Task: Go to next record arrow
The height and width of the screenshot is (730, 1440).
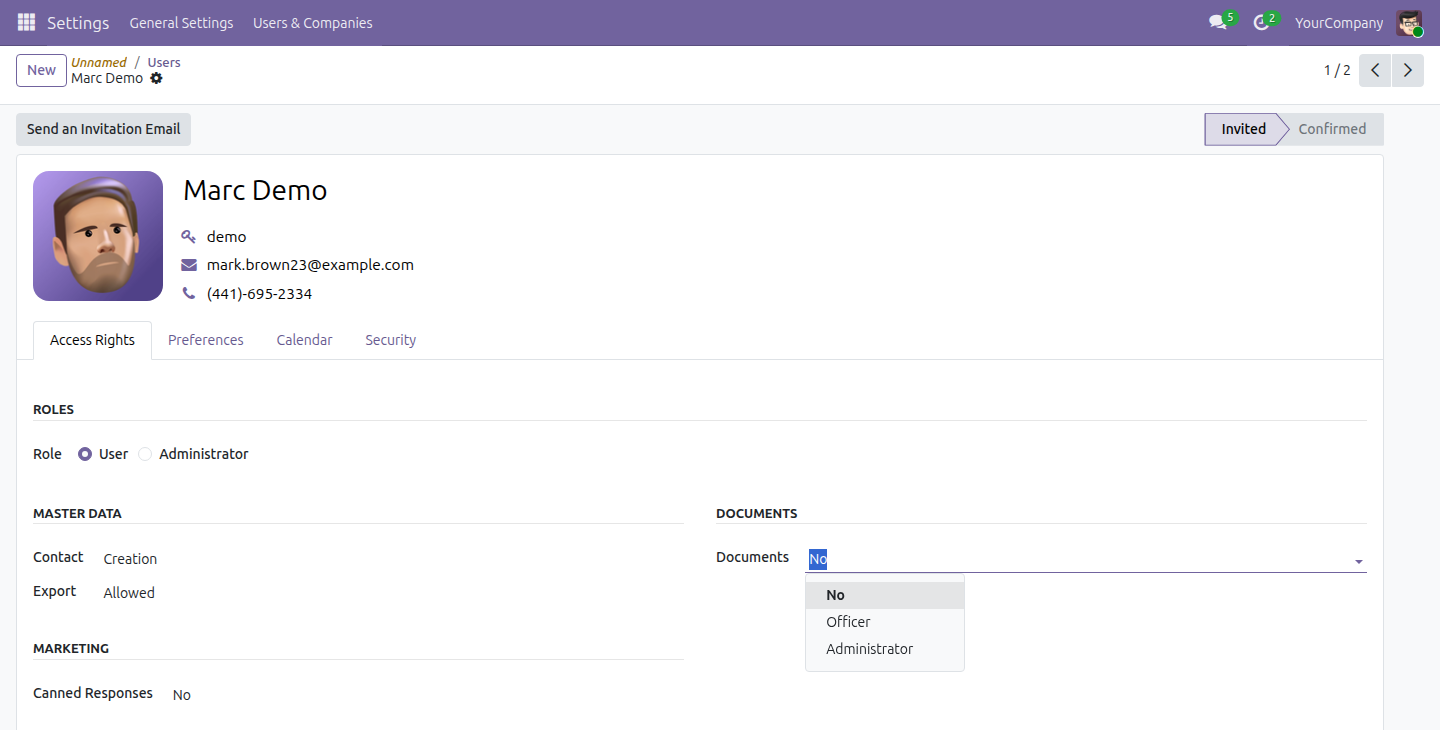Action: tap(1408, 70)
